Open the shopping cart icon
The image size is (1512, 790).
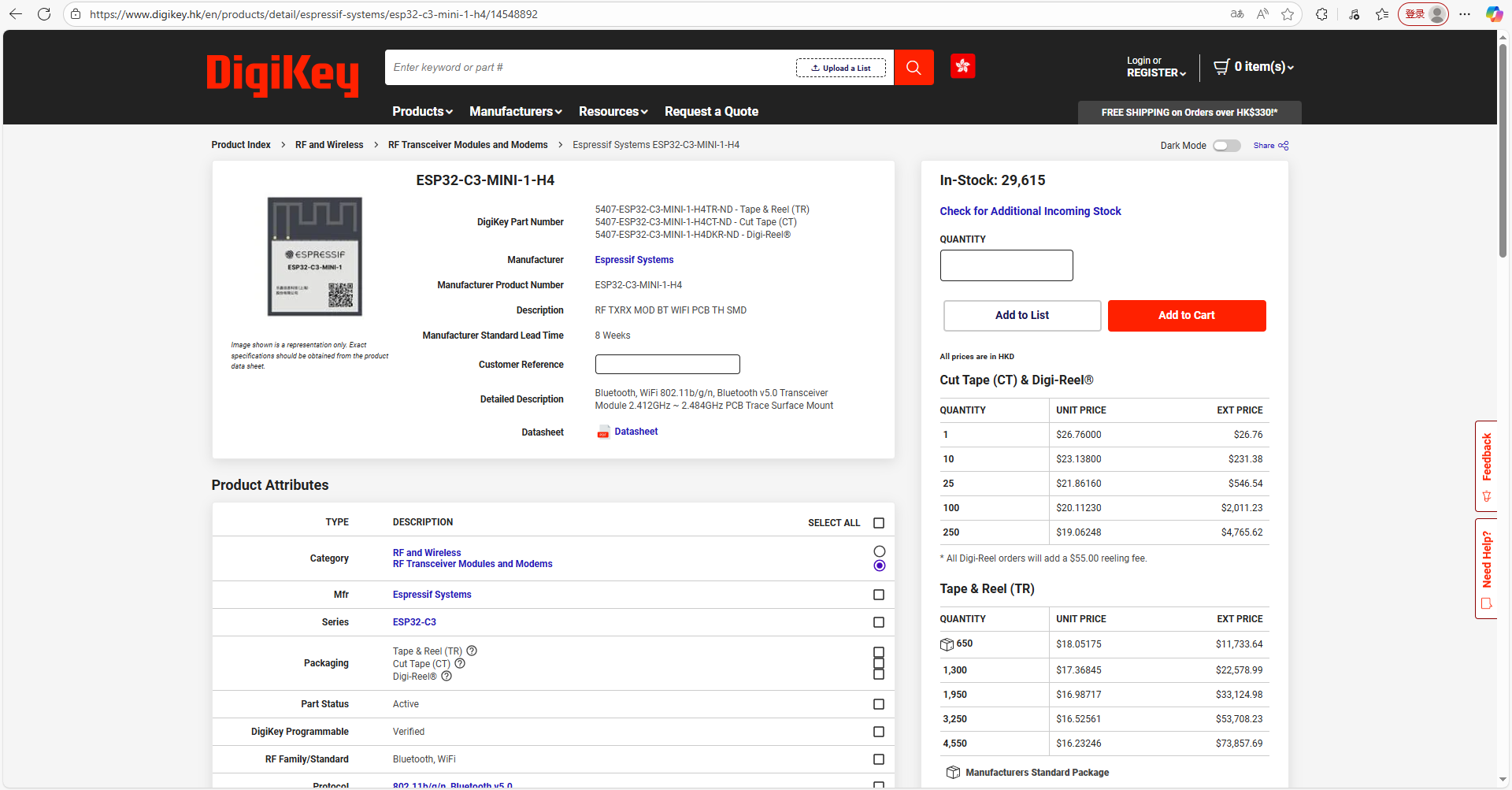click(x=1221, y=67)
